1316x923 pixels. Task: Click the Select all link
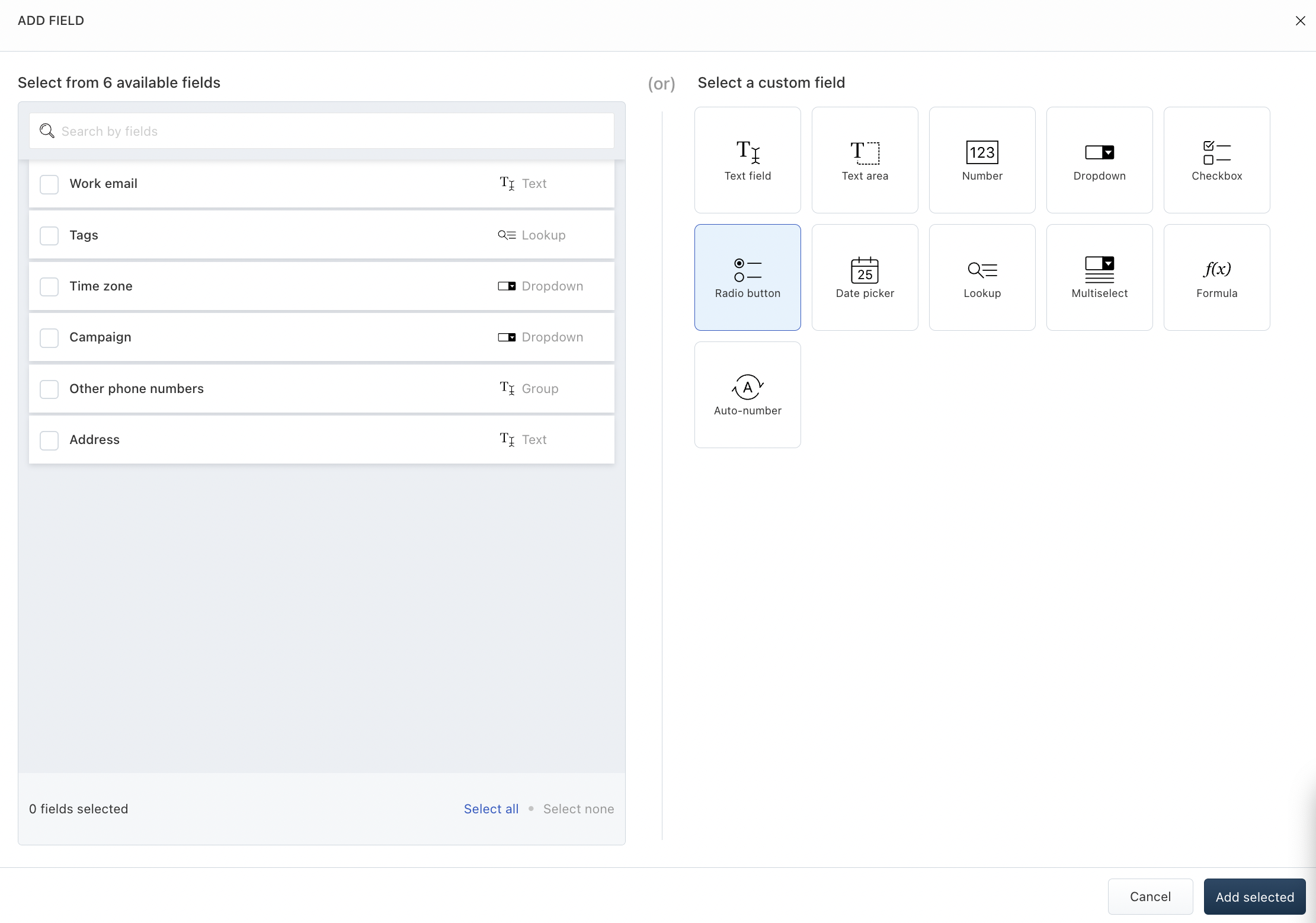[x=491, y=809]
